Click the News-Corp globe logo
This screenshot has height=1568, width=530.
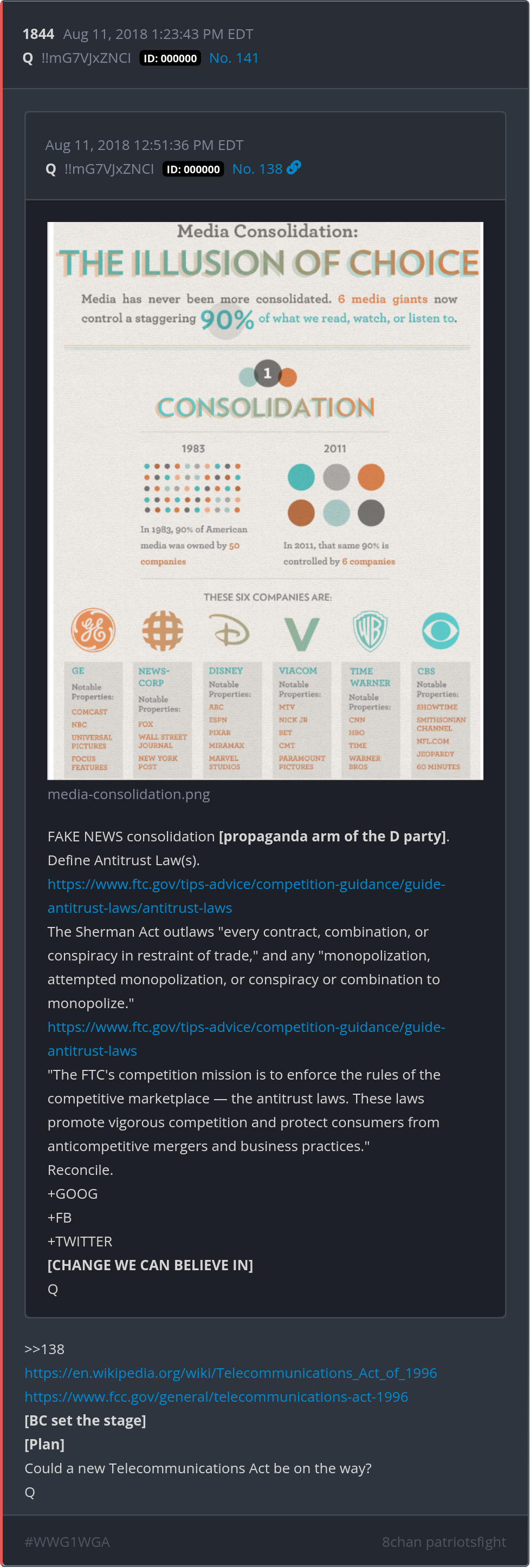(163, 630)
